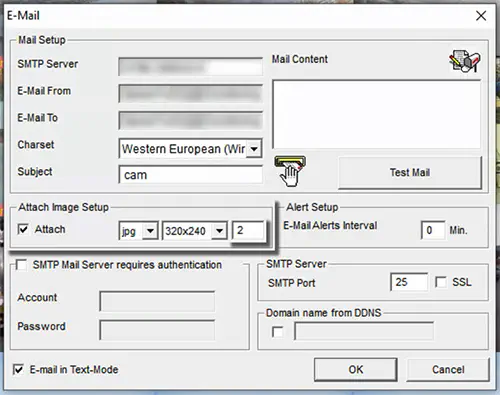Open the jpg image format dropdown
500x395 pixels.
[x=150, y=230]
